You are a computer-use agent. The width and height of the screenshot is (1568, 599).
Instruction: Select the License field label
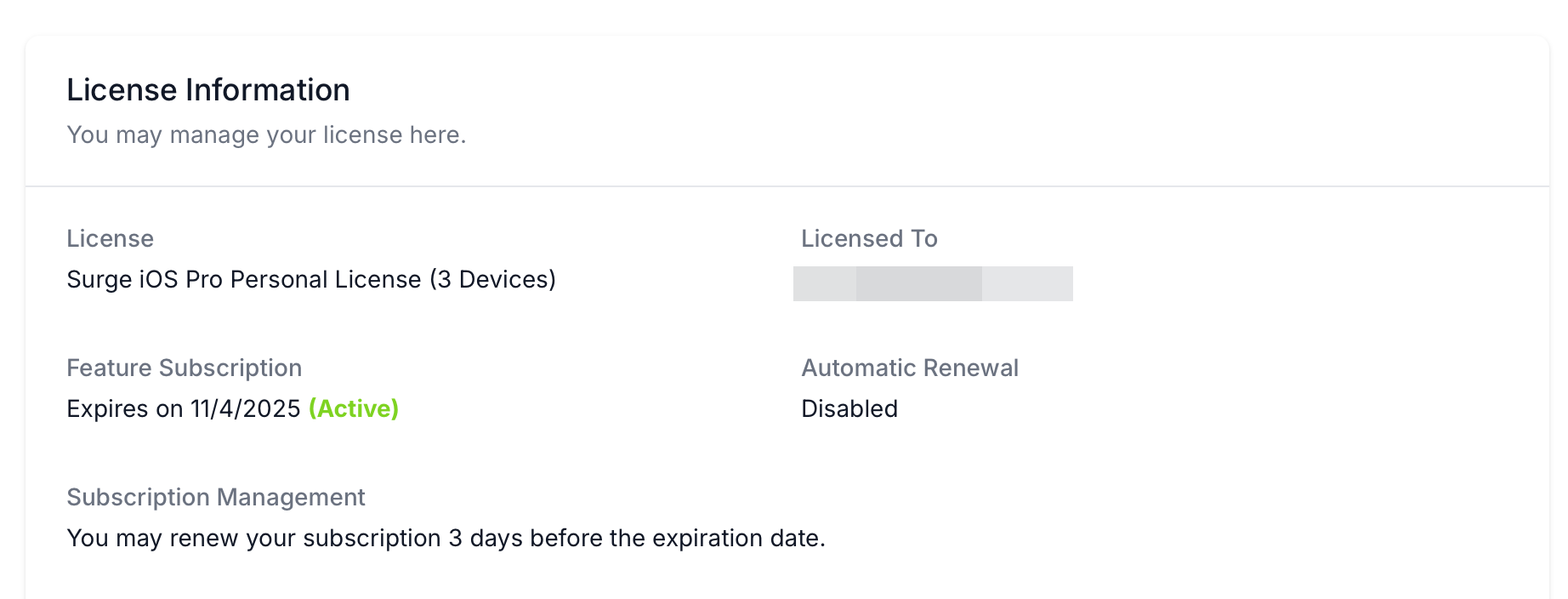coord(111,239)
